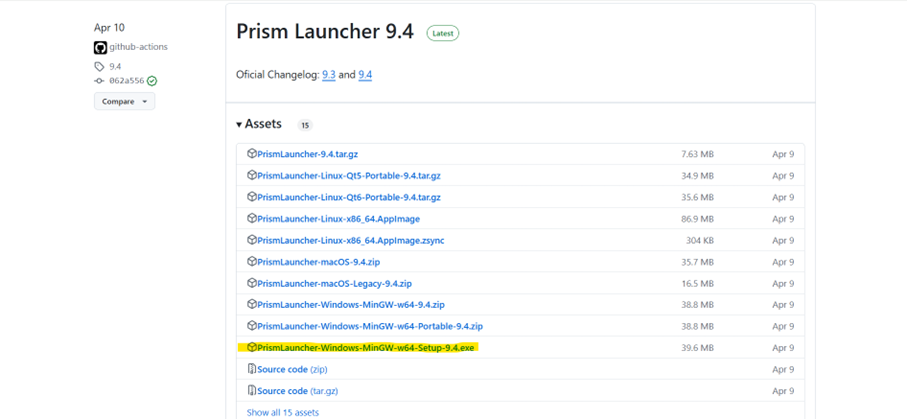Click the zip file icon of Source code (zip)
This screenshot has height=419, width=907.
[252, 369]
